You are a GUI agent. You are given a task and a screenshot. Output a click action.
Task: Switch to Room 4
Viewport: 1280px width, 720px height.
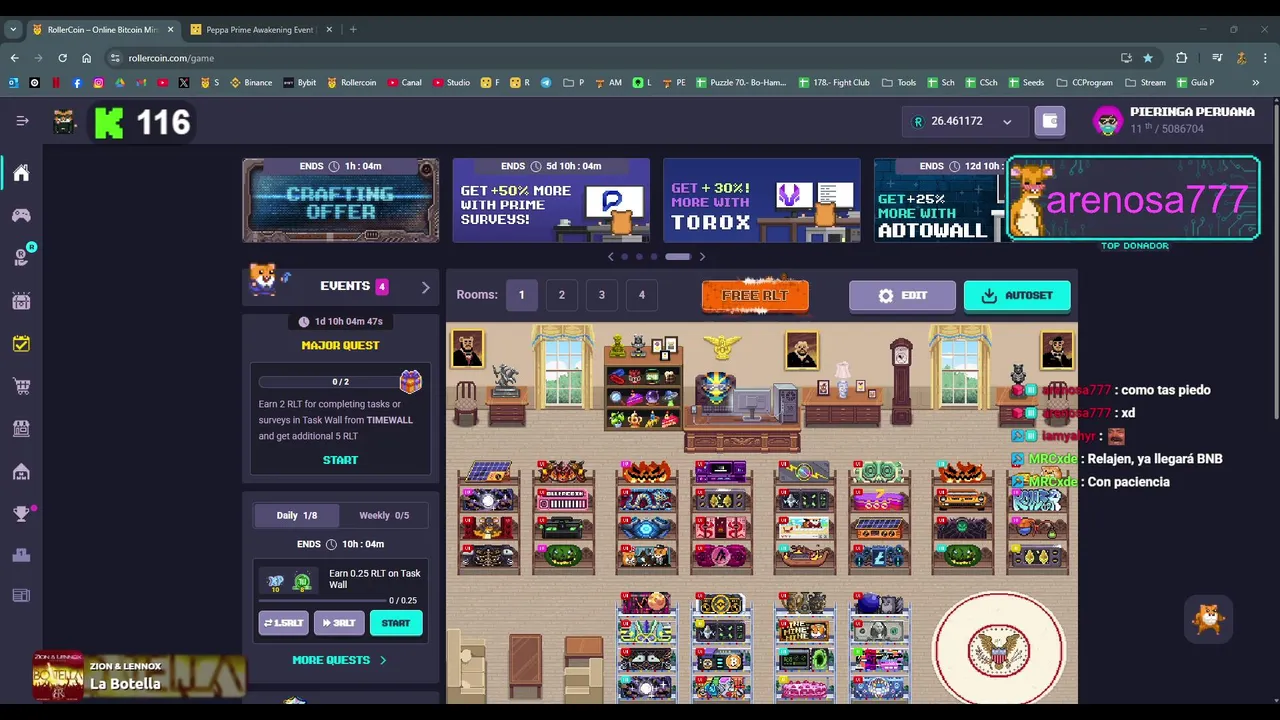pos(641,295)
